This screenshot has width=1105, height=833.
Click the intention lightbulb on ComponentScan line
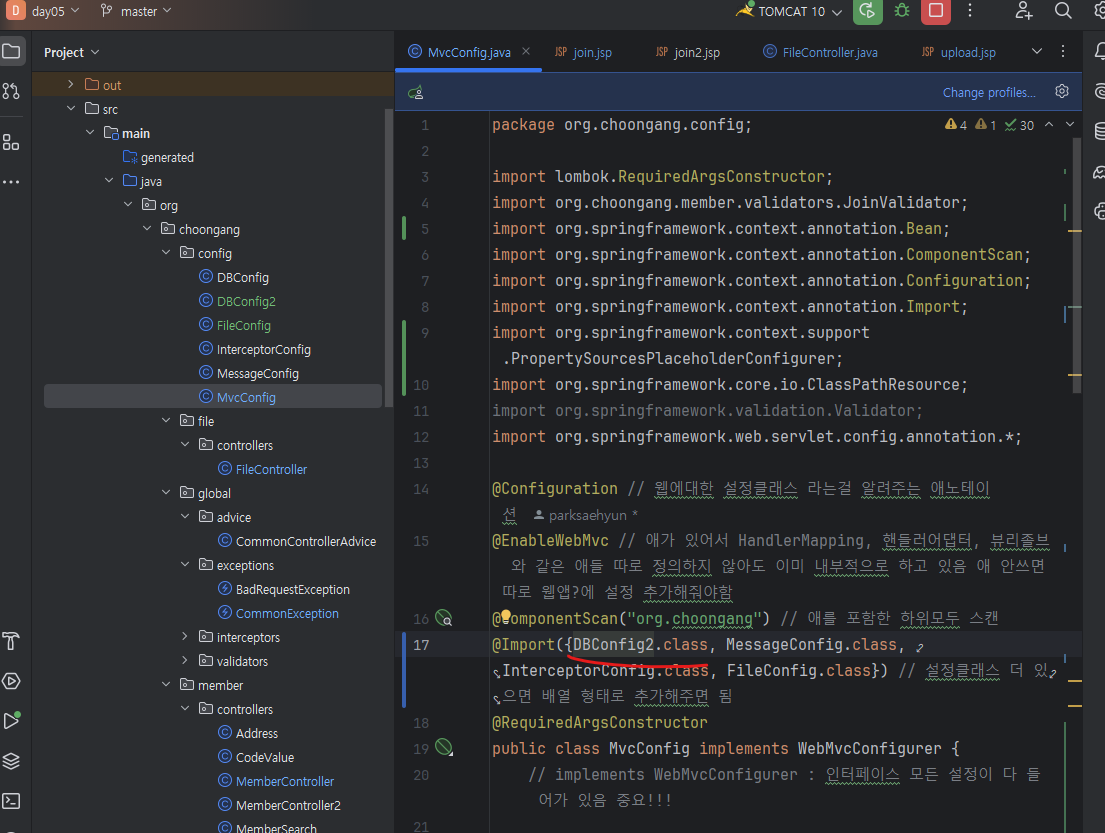[x=505, y=617]
